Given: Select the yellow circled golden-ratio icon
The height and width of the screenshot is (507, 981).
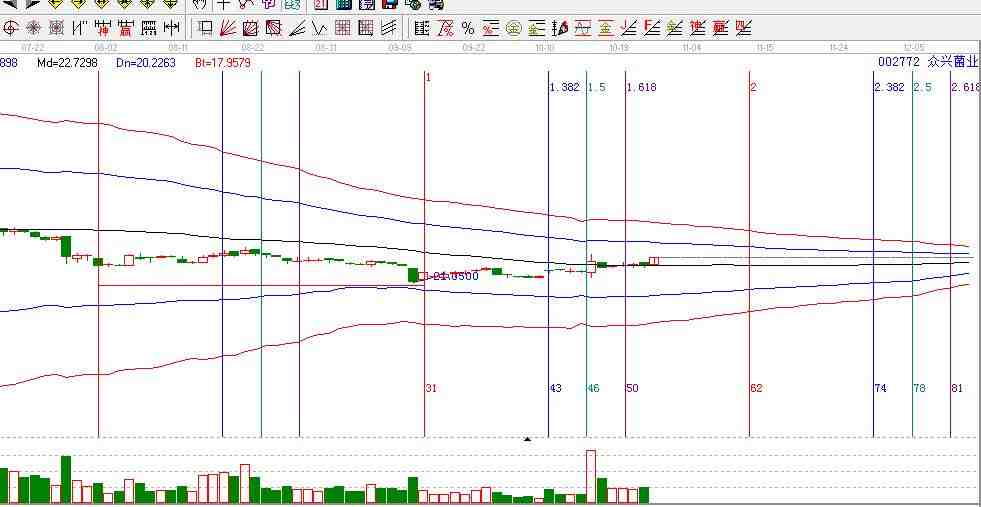Looking at the screenshot, I should 513,28.
